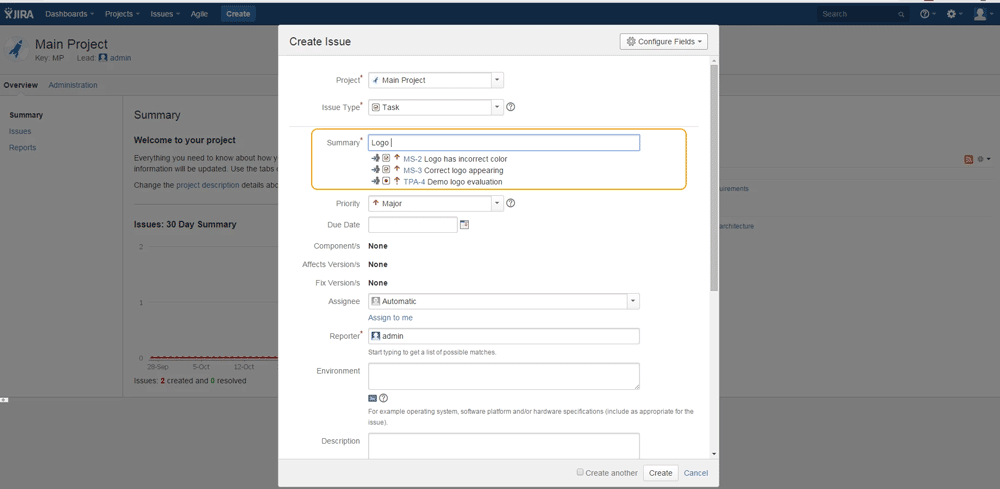This screenshot has width=1000, height=489.
Task: Click the search magnifier icon
Action: (901, 14)
